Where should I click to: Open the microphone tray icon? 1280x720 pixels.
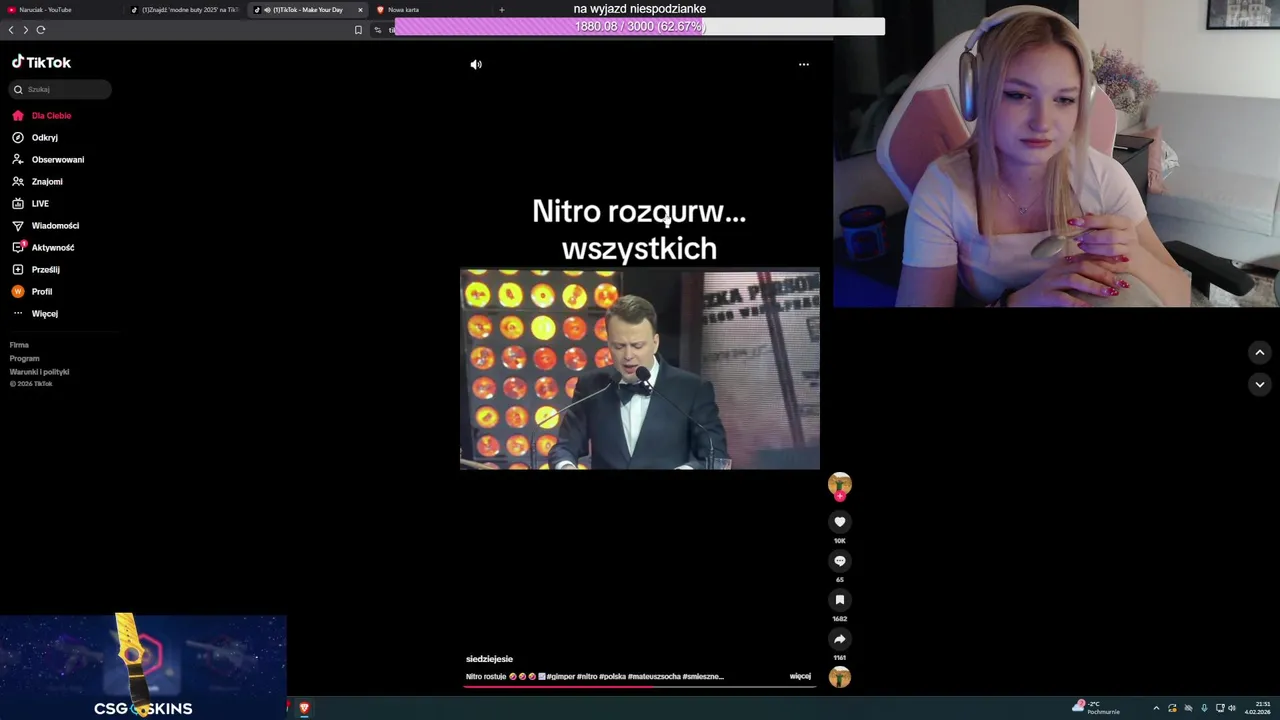point(1204,708)
